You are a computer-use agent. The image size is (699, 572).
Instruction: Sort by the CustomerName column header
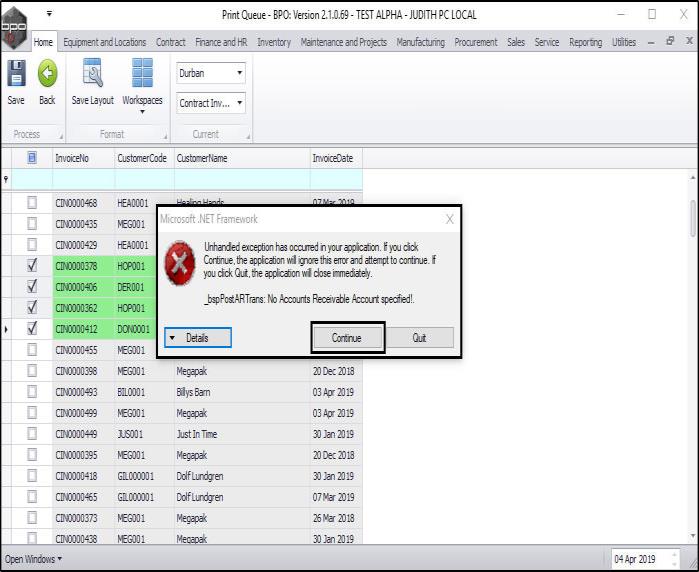tap(242, 158)
